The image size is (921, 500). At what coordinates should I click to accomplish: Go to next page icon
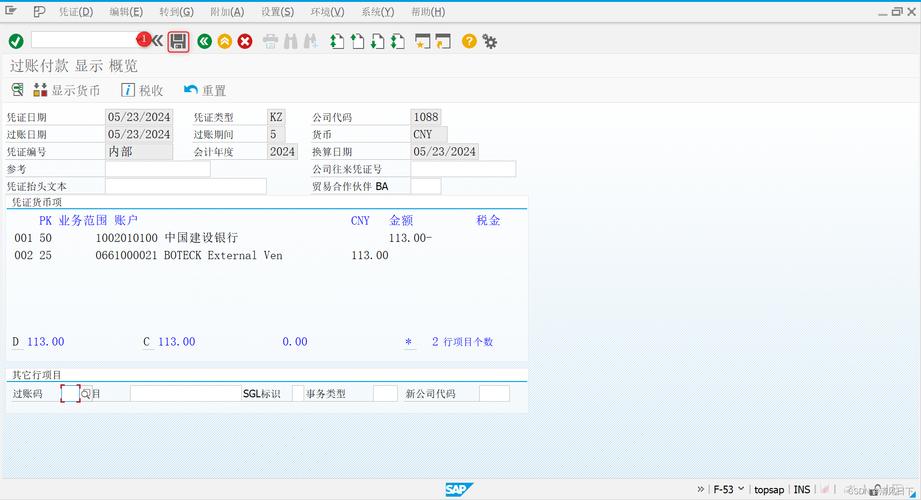tap(378, 41)
